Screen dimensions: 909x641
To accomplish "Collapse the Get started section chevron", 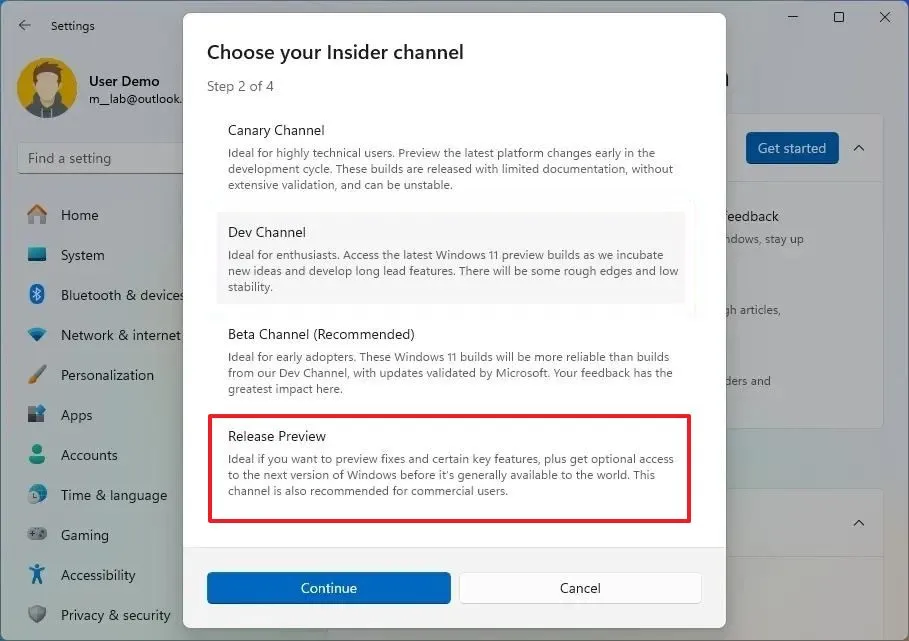I will (859, 147).
